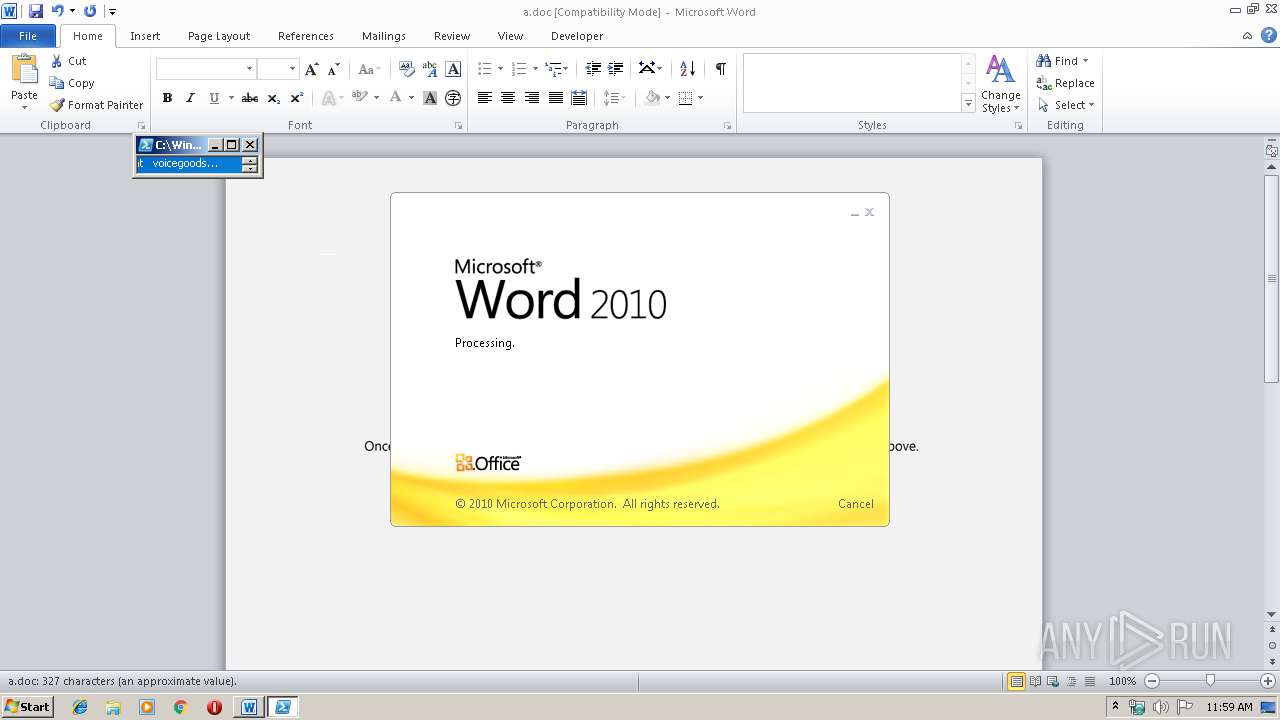The image size is (1280, 720).
Task: Toggle Show/Hide paragraph marks
Action: pos(720,69)
